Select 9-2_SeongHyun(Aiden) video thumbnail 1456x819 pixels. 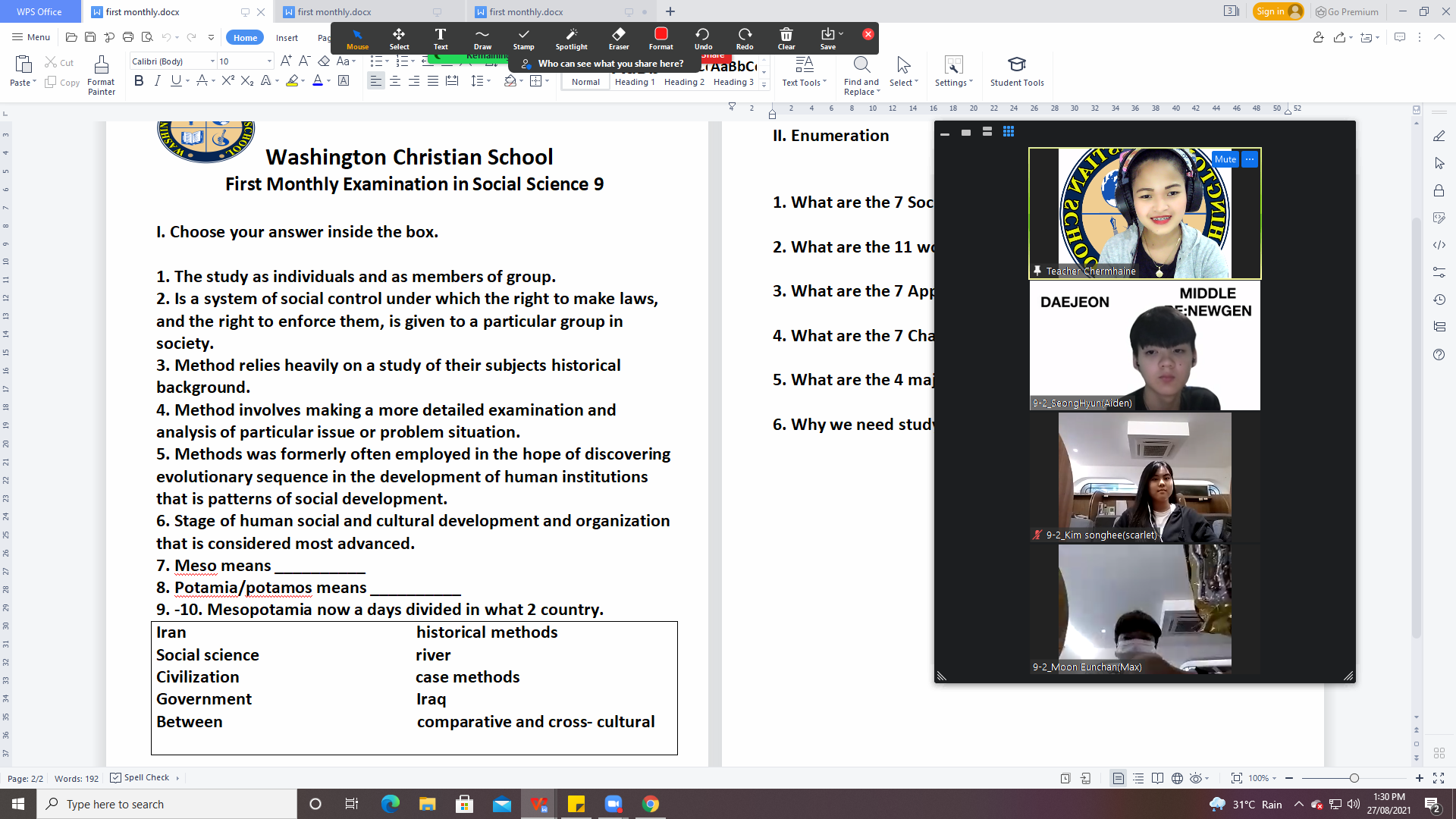(1145, 346)
